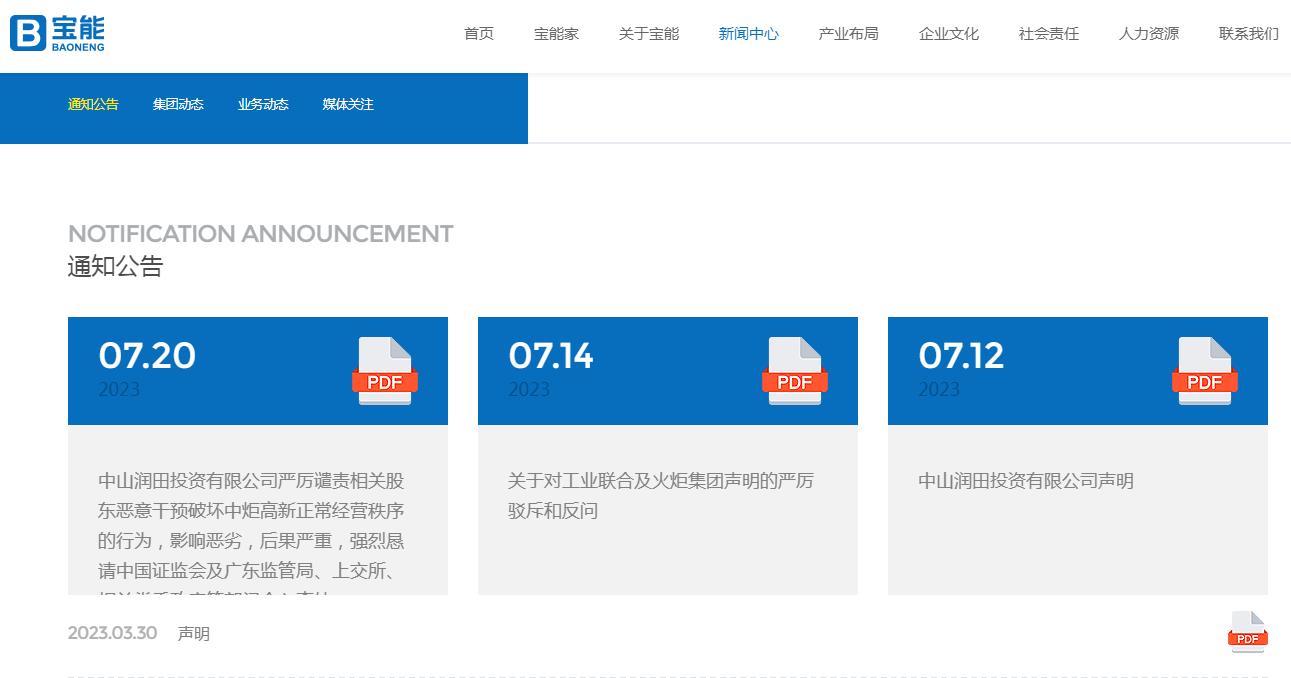Image resolution: width=1291 pixels, height=678 pixels.
Task: Open the PDF icon on the 07.12 announcement card
Action: [1204, 372]
